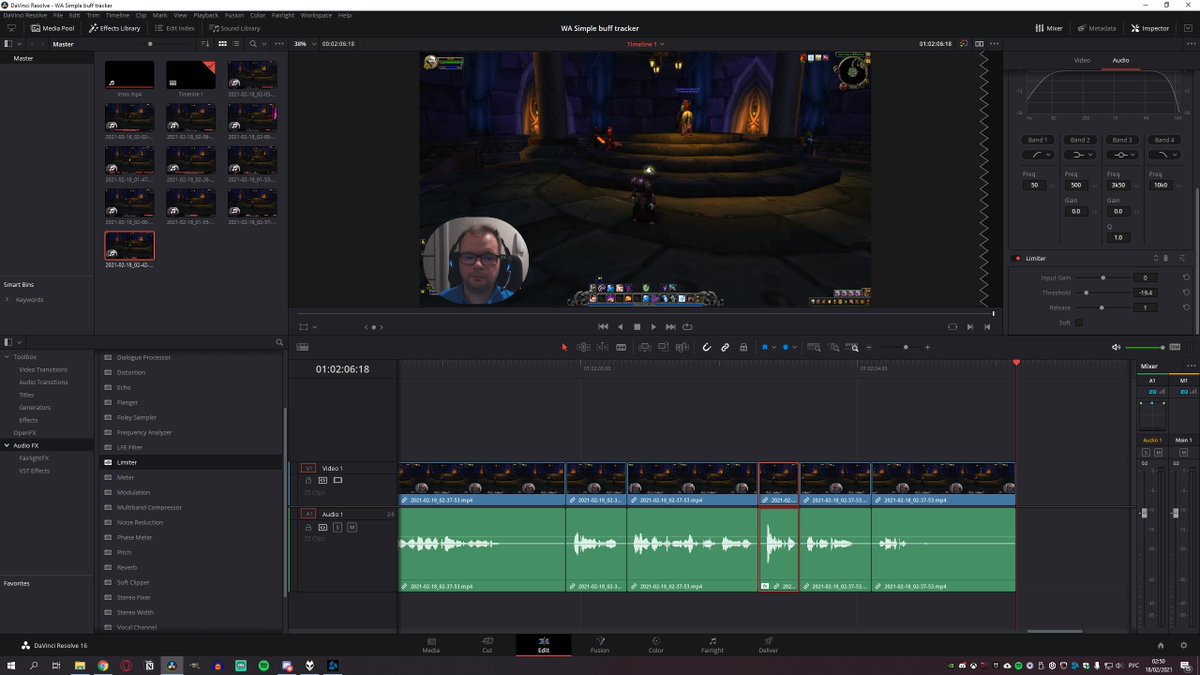Screen dimensions: 1200x675
Task: Show the Metadata panel
Action: [1097, 28]
